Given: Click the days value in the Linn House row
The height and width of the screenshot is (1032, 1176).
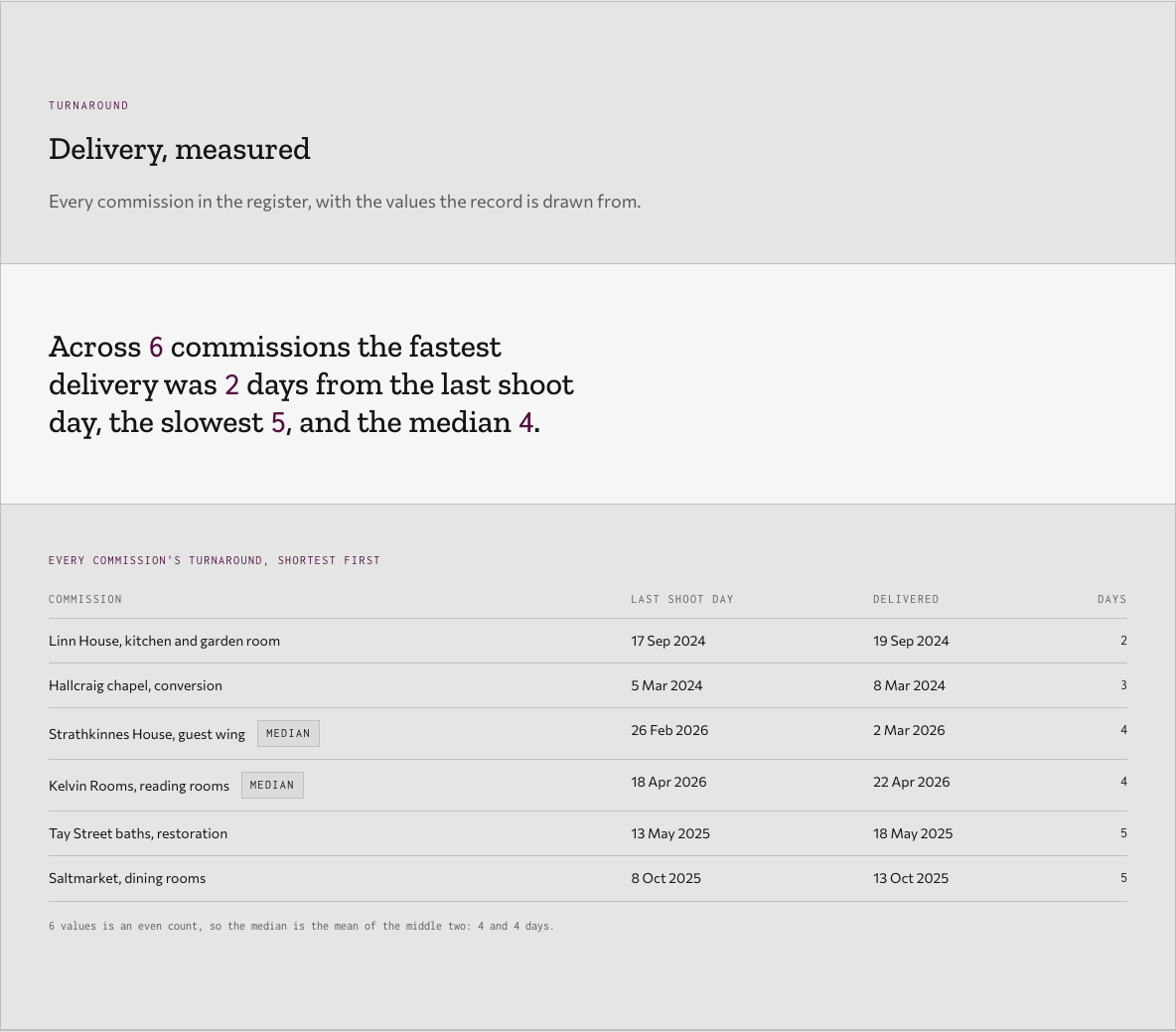Looking at the screenshot, I should (1123, 641).
